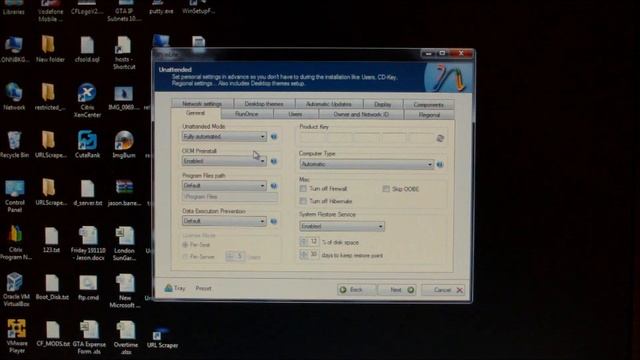The image size is (640, 360).
Task: Open the Control Panel desktop icon
Action: click(15, 196)
